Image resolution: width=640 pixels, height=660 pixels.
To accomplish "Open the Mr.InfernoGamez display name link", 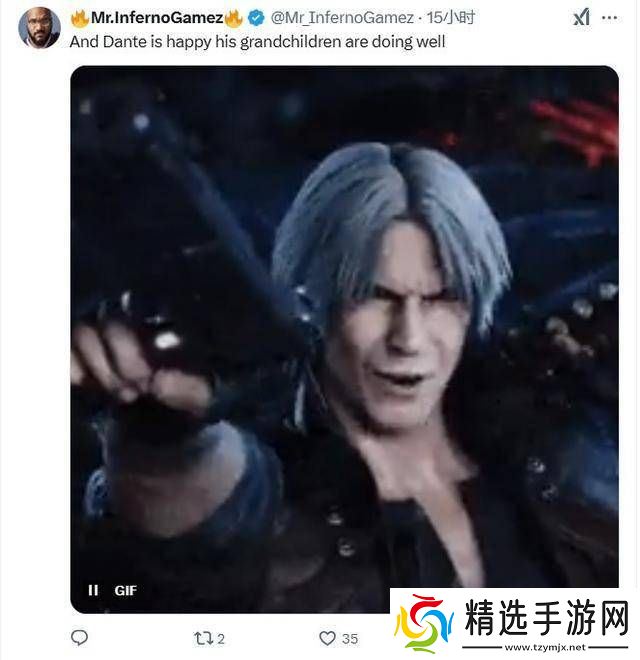I will point(157,18).
